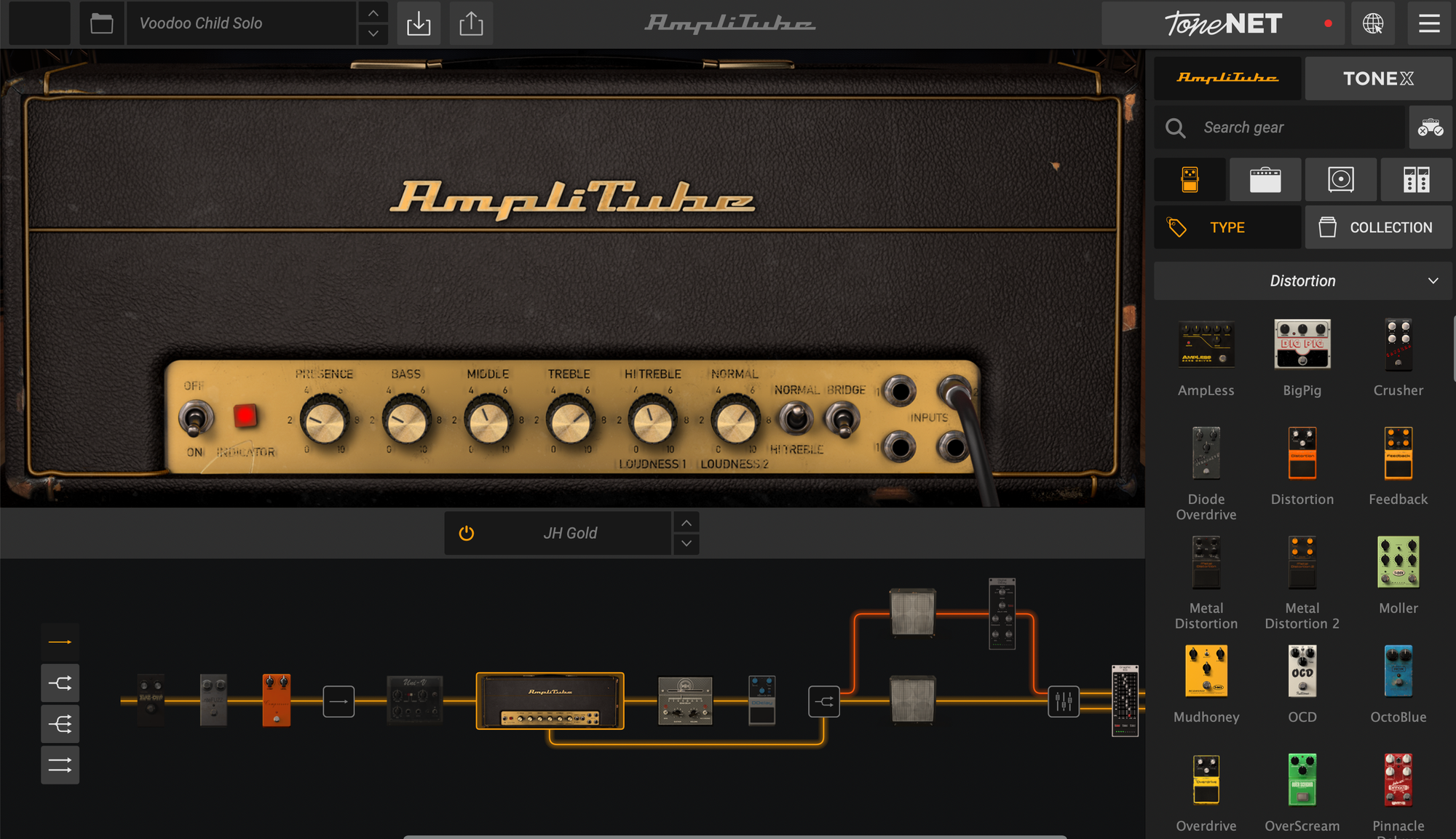
Task: Click the Normal Loudness 2 knob
Action: [x=735, y=420]
